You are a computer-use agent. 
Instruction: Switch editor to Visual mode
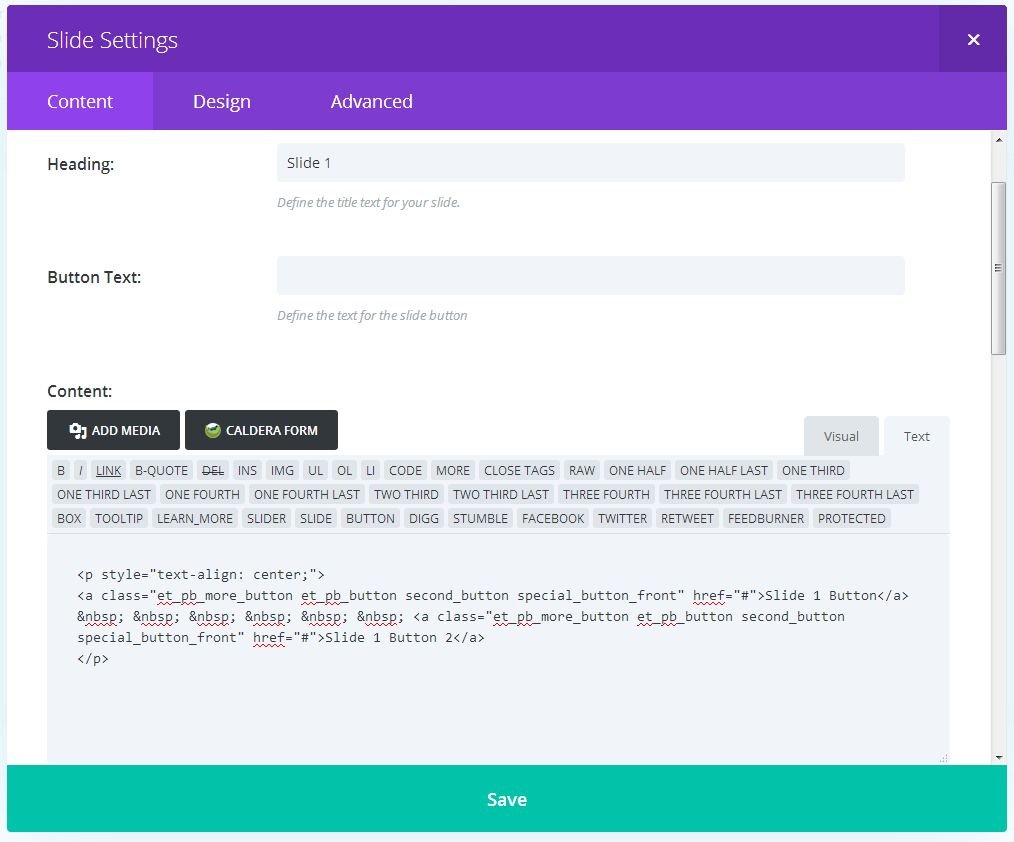tap(841, 436)
